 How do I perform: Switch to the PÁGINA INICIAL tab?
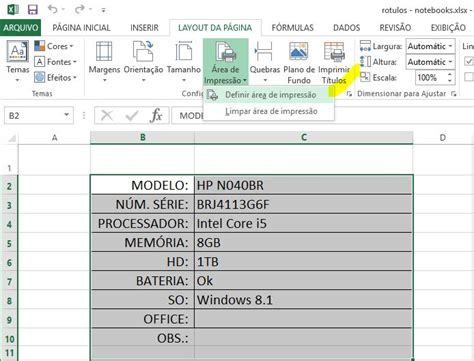coord(81,27)
